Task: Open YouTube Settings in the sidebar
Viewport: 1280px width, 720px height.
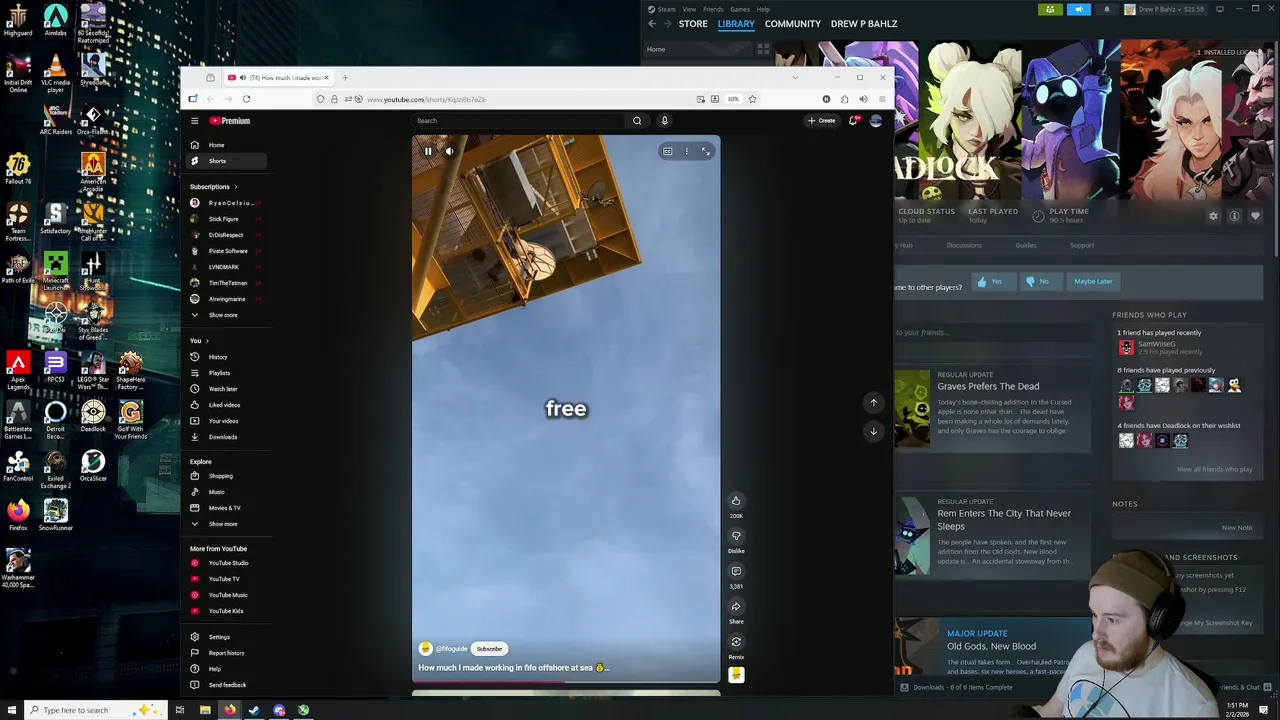Action: tap(226, 637)
